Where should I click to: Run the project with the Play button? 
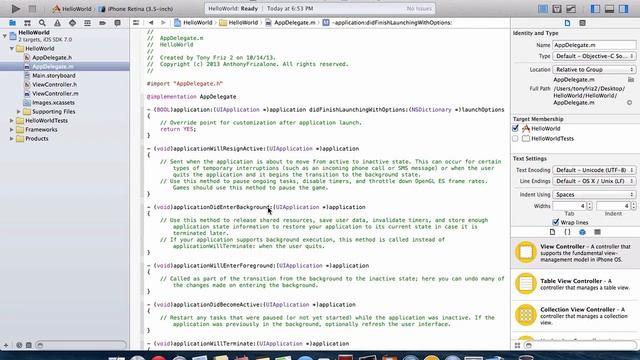16,9
